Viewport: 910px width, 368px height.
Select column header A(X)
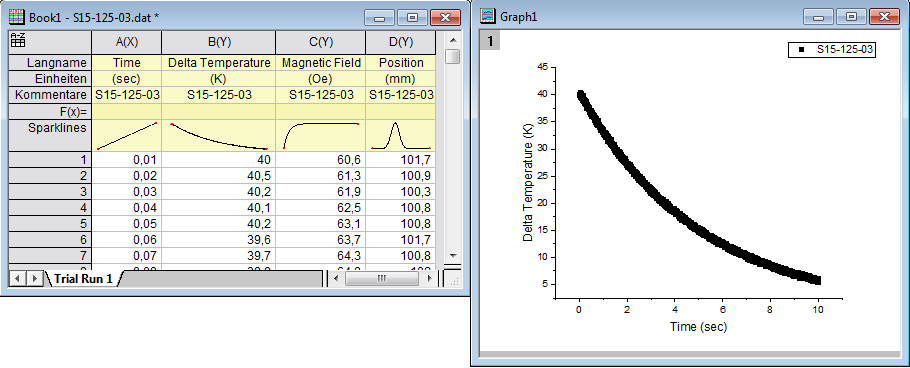tap(127, 42)
